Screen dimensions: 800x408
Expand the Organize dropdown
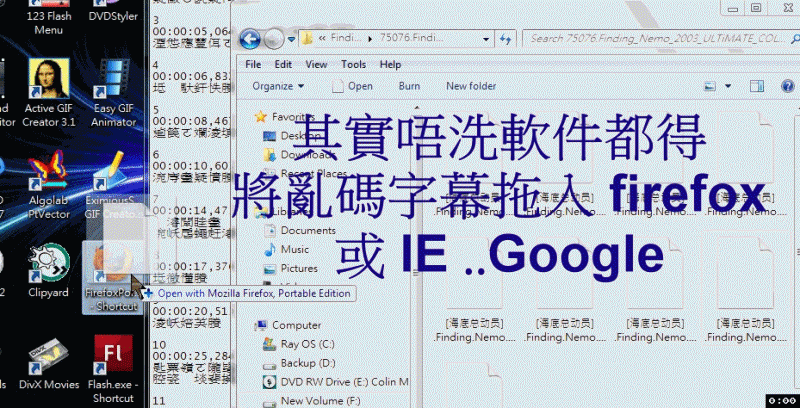point(278,86)
